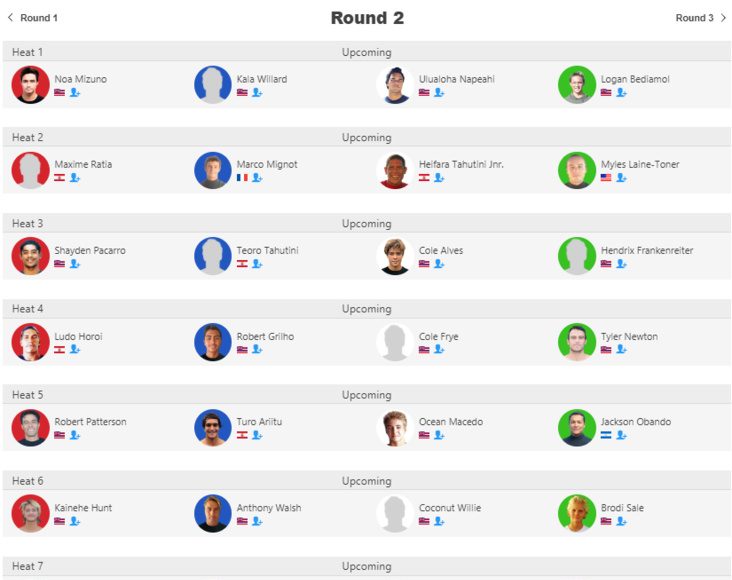Follow Coconut Willie using add-user icon

pos(439,521)
